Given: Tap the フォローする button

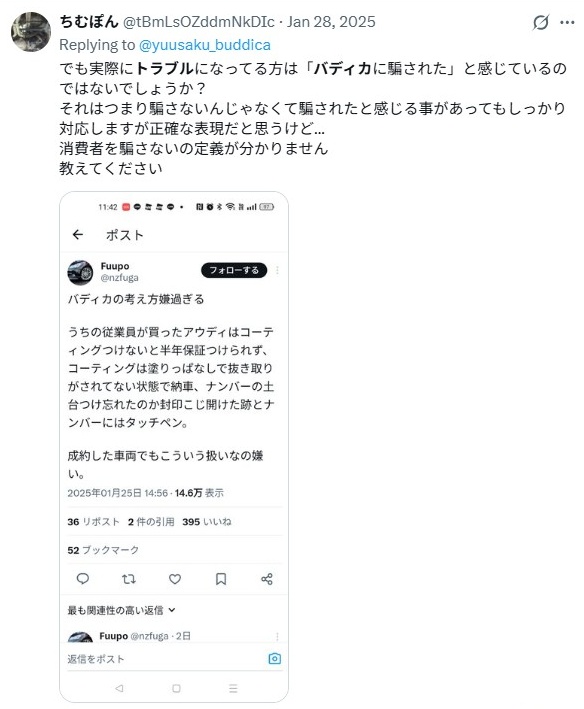Looking at the screenshot, I should tap(234, 270).
